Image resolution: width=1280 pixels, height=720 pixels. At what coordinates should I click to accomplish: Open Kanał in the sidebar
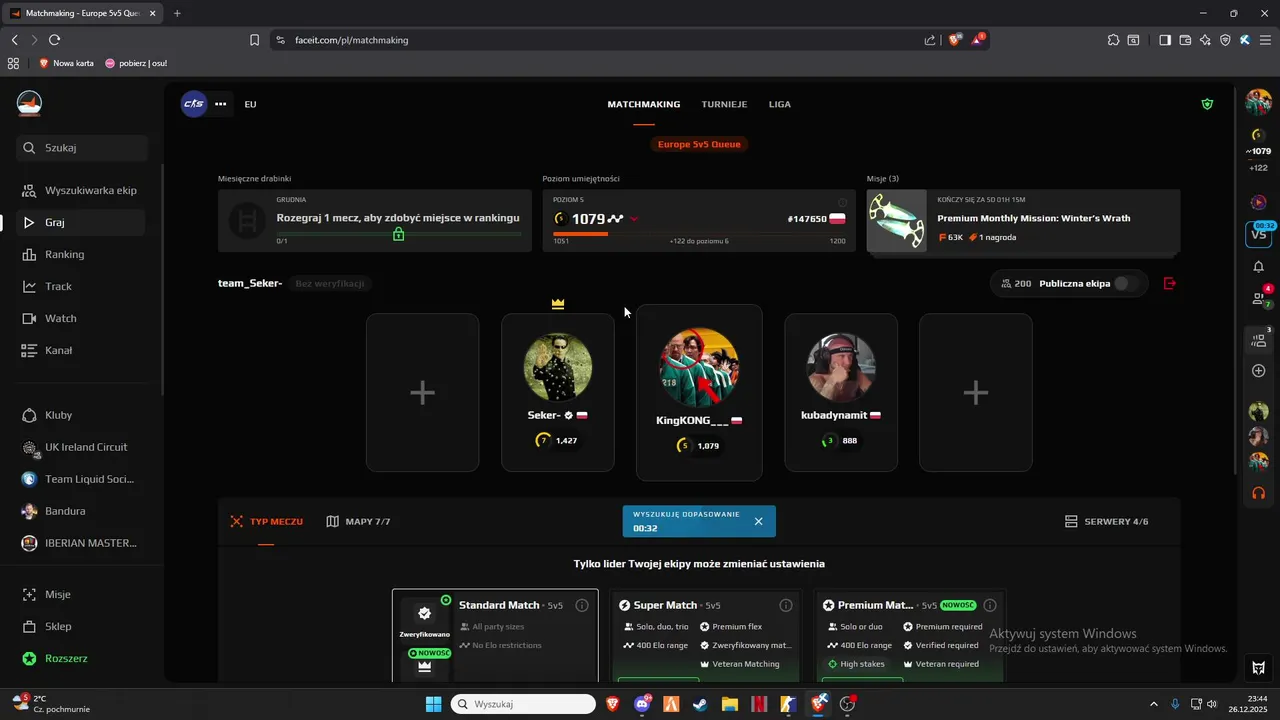point(82,350)
